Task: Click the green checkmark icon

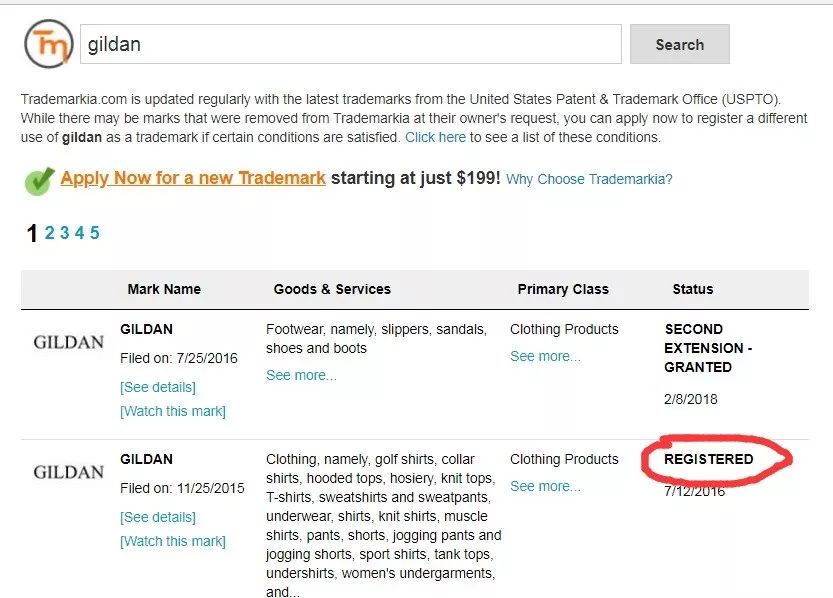Action: [39, 180]
